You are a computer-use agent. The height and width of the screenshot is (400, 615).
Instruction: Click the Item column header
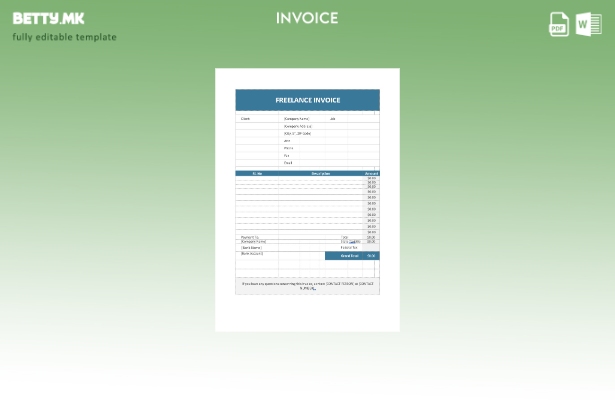coord(257,173)
